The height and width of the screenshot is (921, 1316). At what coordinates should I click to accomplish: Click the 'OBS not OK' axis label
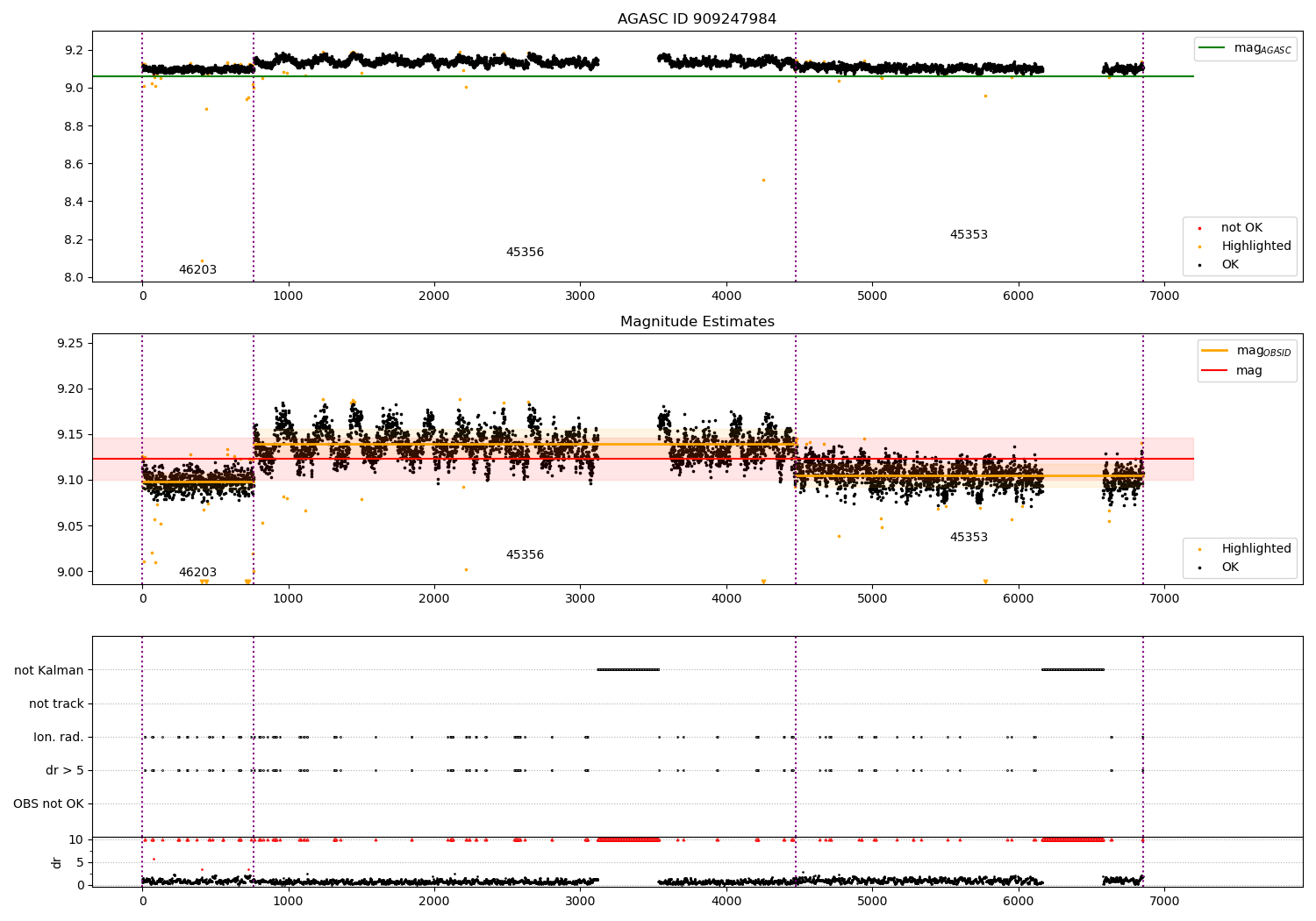pos(48,803)
